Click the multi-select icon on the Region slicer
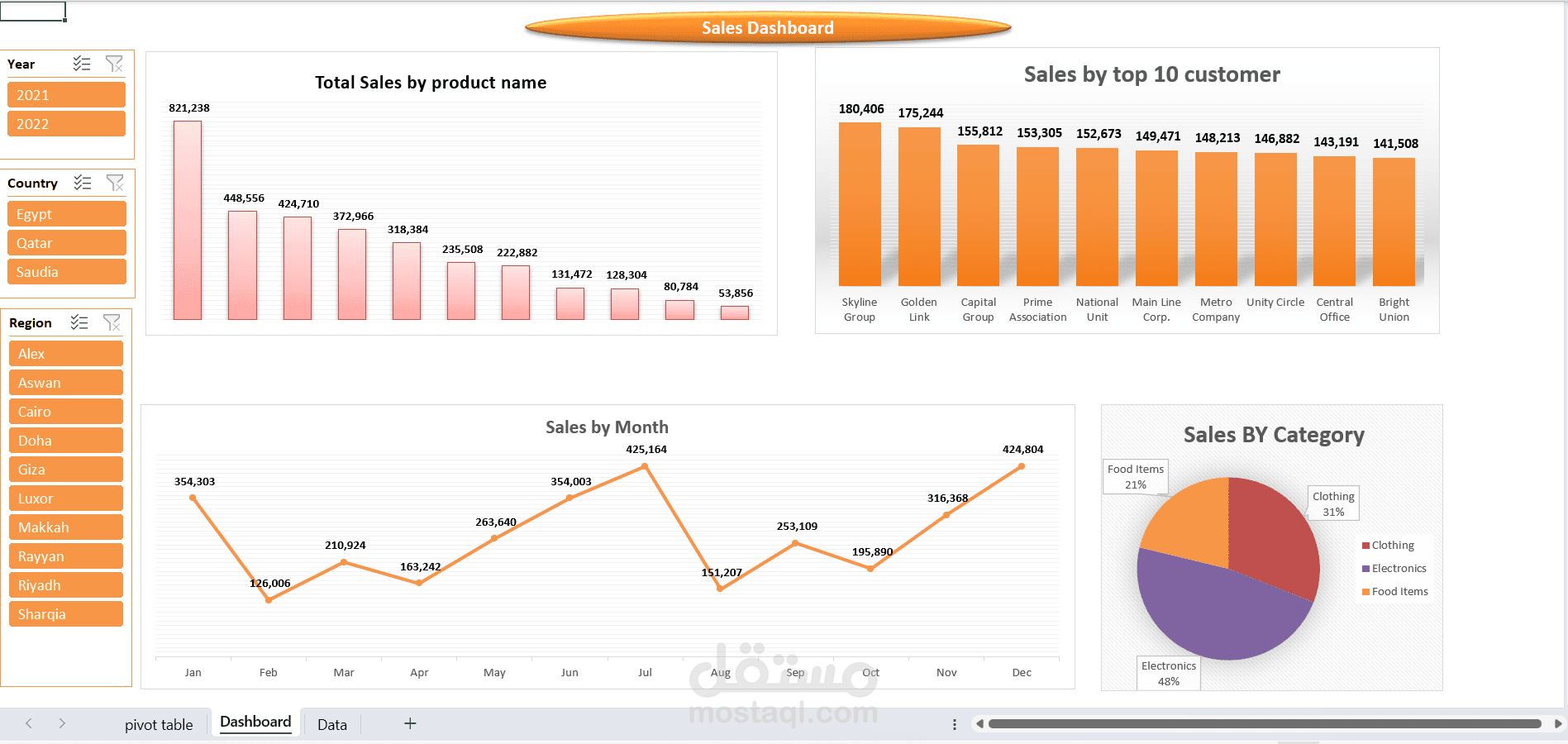This screenshot has width=1568, height=744. tap(79, 322)
